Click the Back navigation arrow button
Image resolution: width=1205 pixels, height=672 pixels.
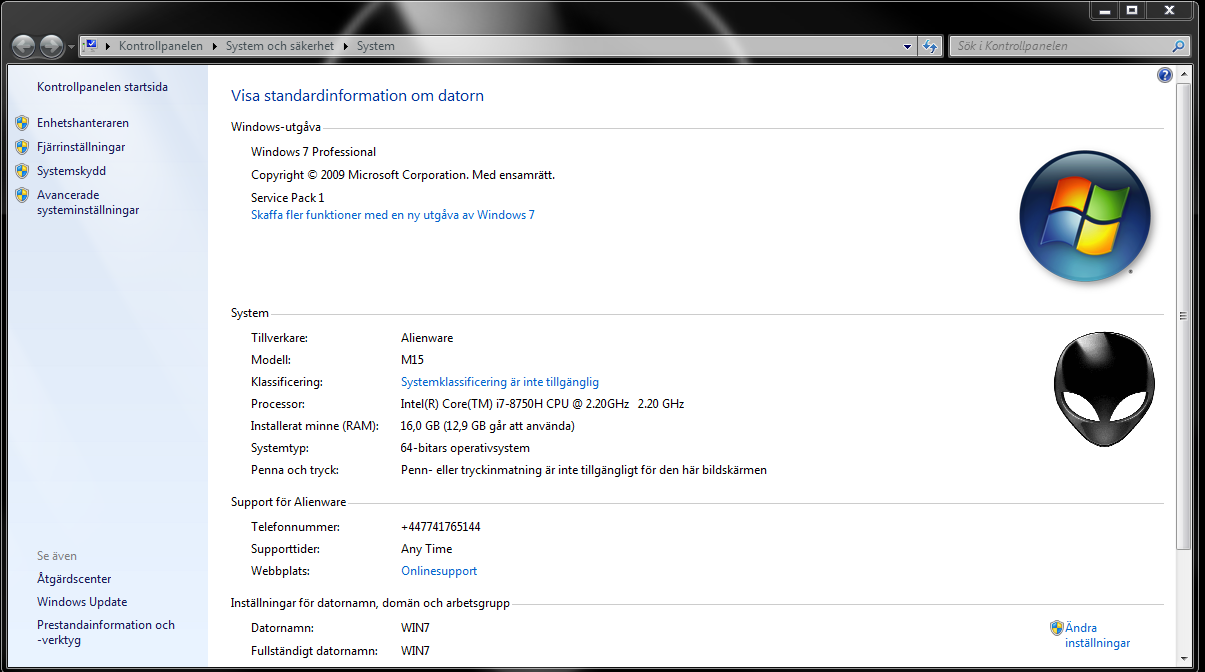[x=24, y=46]
